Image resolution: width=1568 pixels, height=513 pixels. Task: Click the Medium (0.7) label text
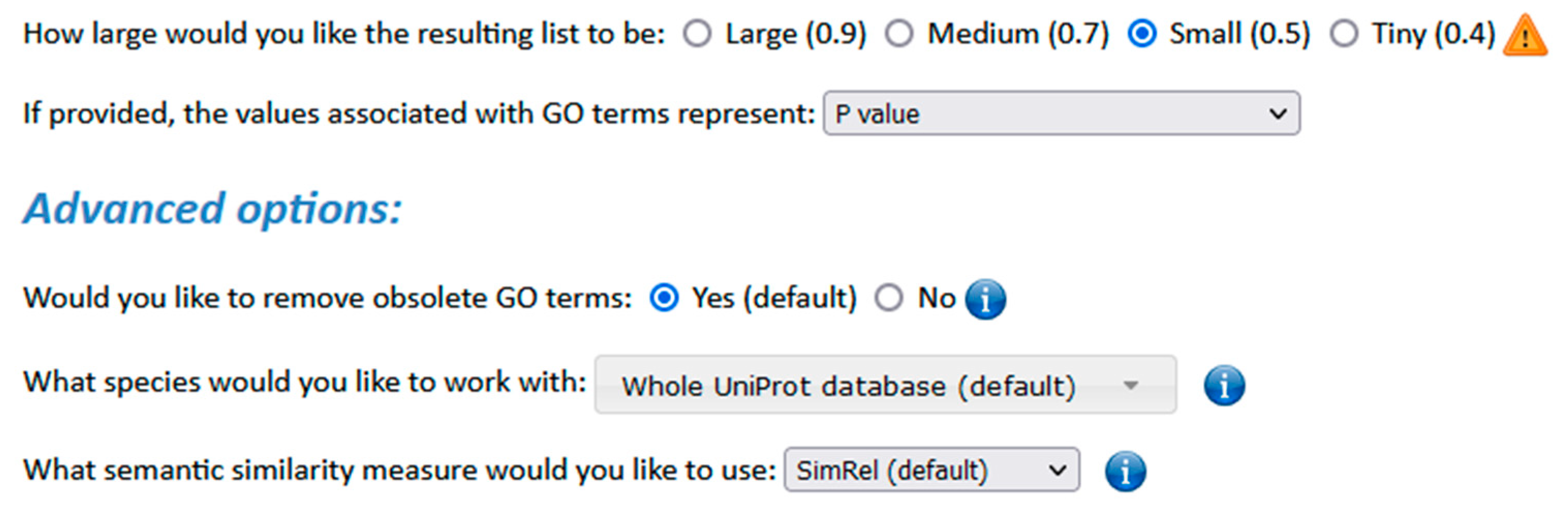1018,34
